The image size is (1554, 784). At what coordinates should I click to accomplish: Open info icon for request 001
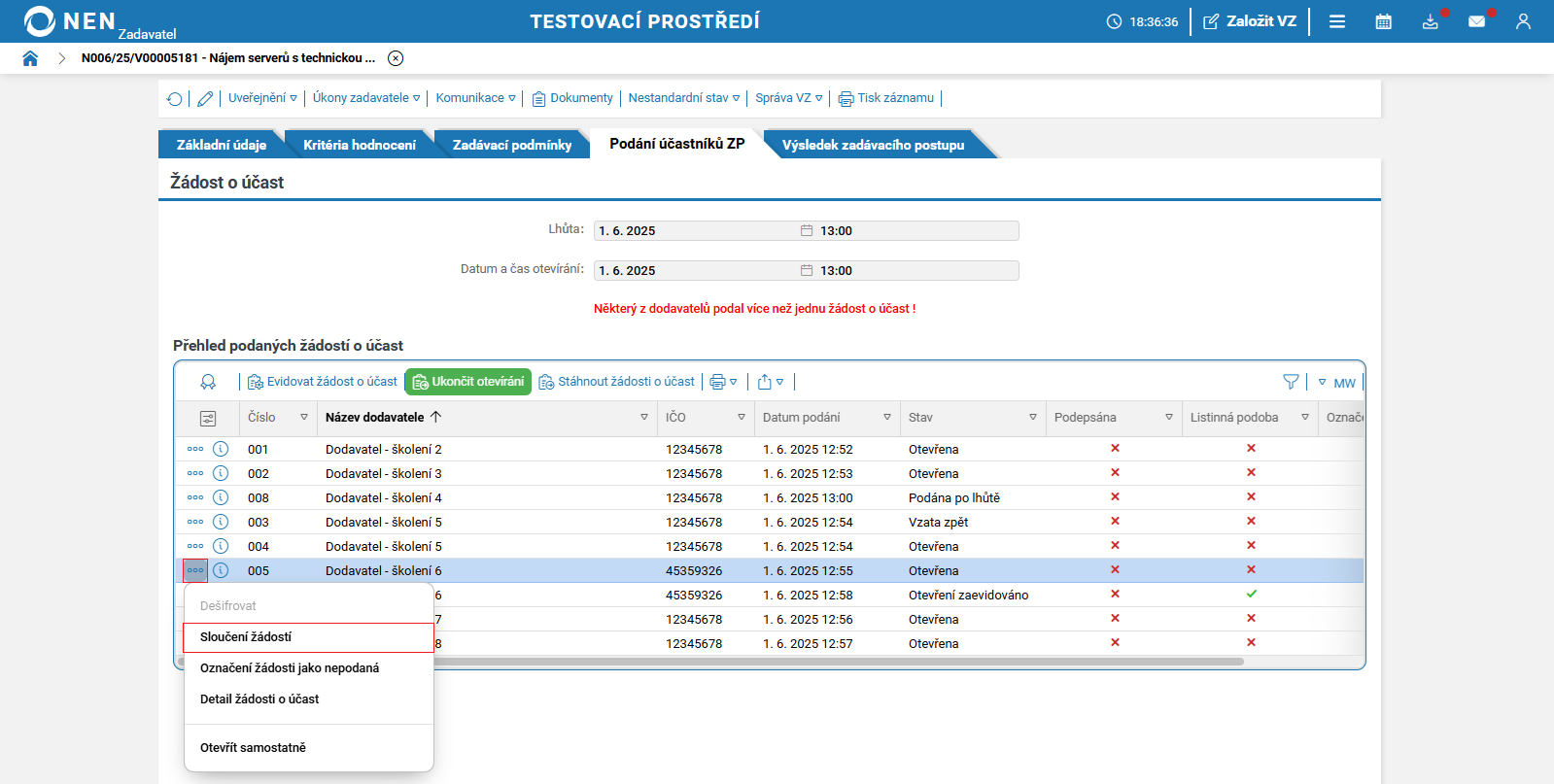221,449
